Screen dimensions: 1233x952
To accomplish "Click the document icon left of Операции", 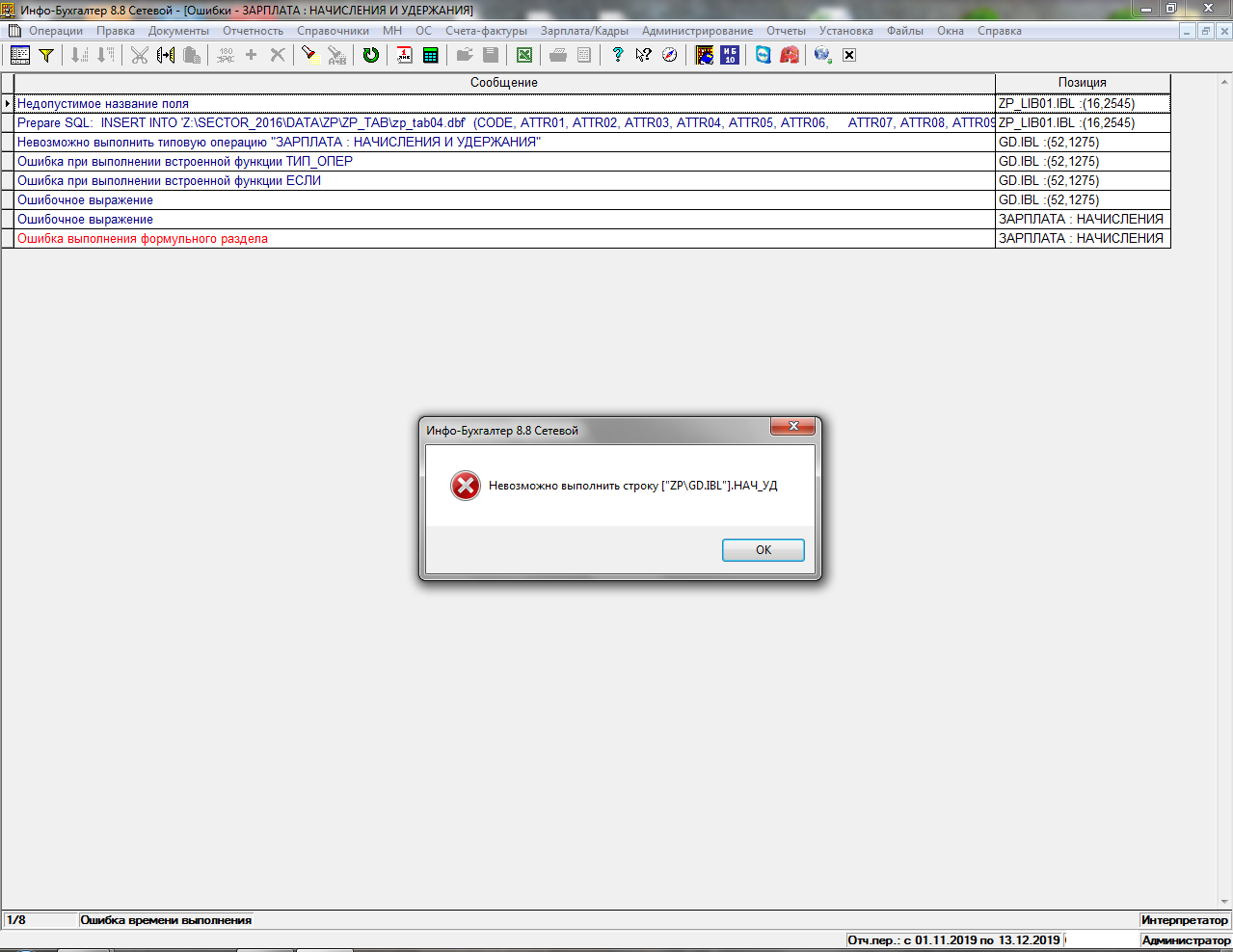I will click(x=14, y=31).
